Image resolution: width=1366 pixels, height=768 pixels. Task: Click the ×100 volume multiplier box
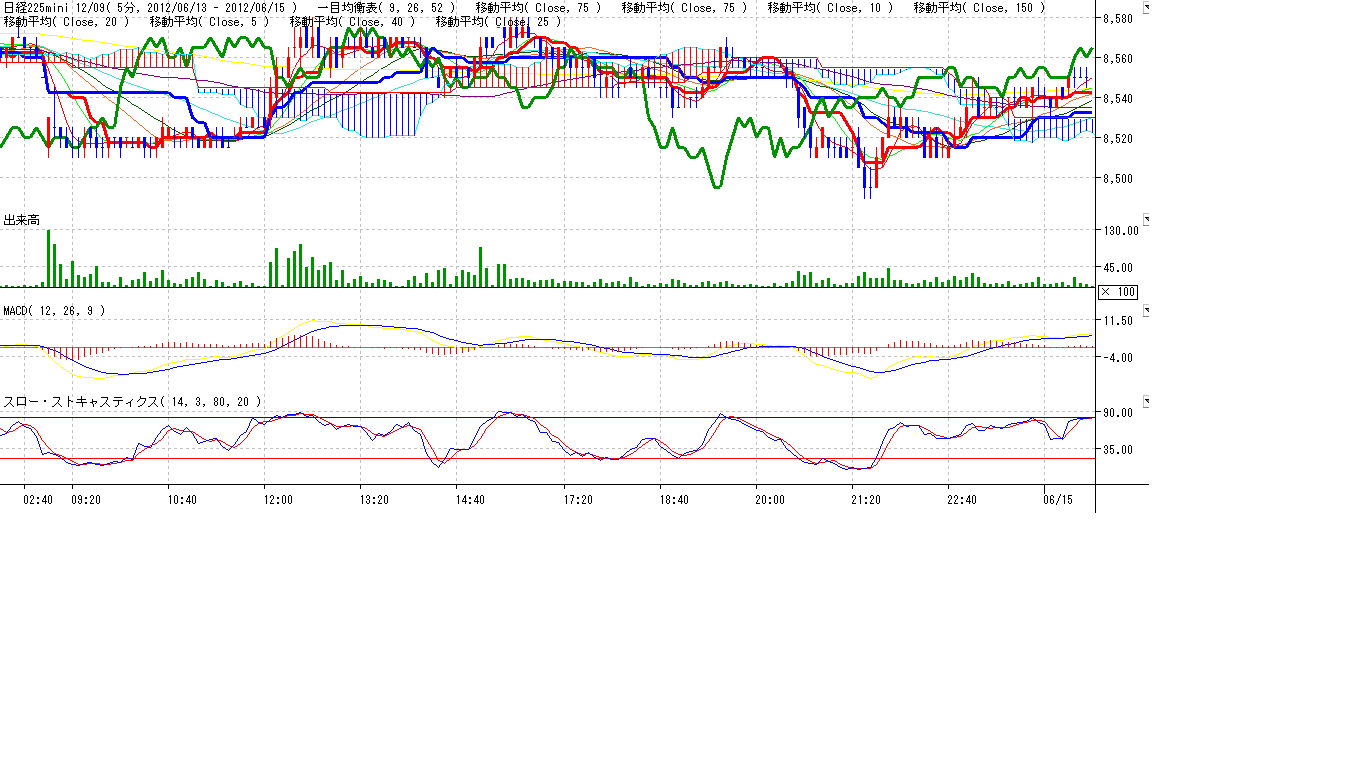click(1117, 292)
